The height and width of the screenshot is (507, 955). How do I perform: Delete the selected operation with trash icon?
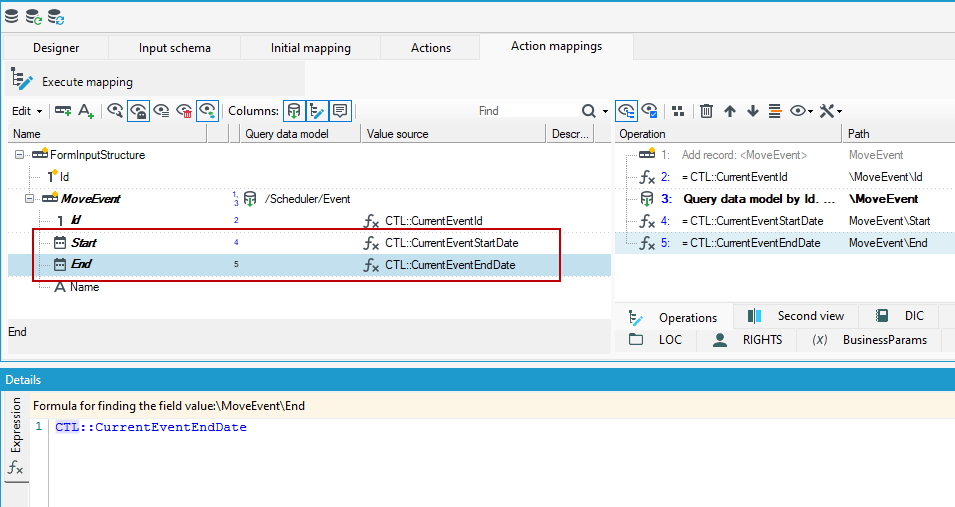pos(707,111)
